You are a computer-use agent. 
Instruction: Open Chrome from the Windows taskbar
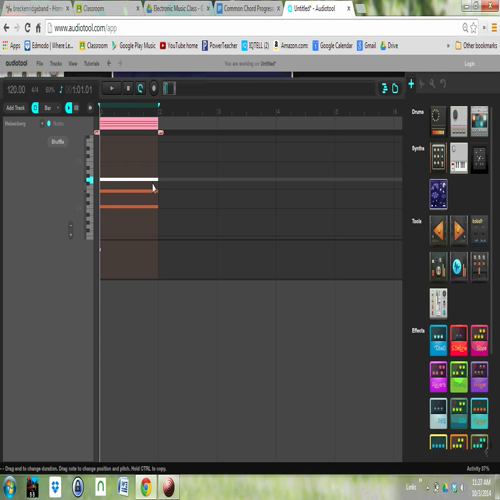pos(146,487)
